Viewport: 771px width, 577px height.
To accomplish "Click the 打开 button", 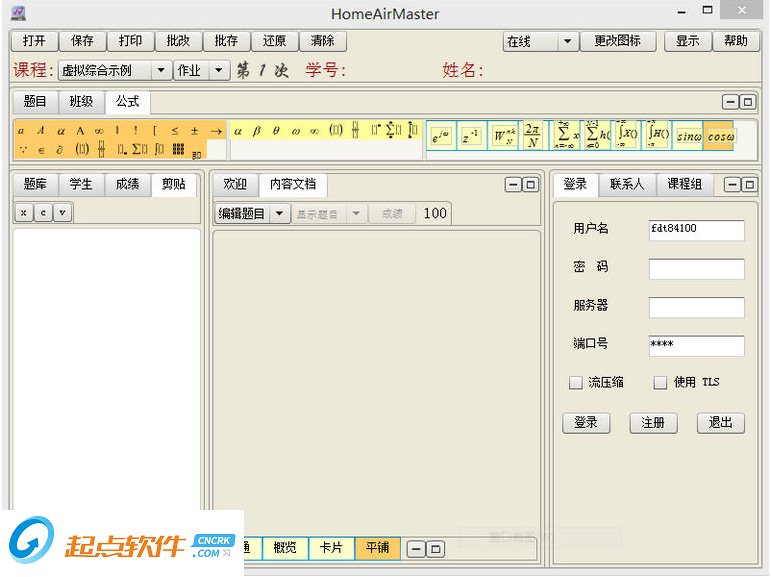I will (x=34, y=41).
